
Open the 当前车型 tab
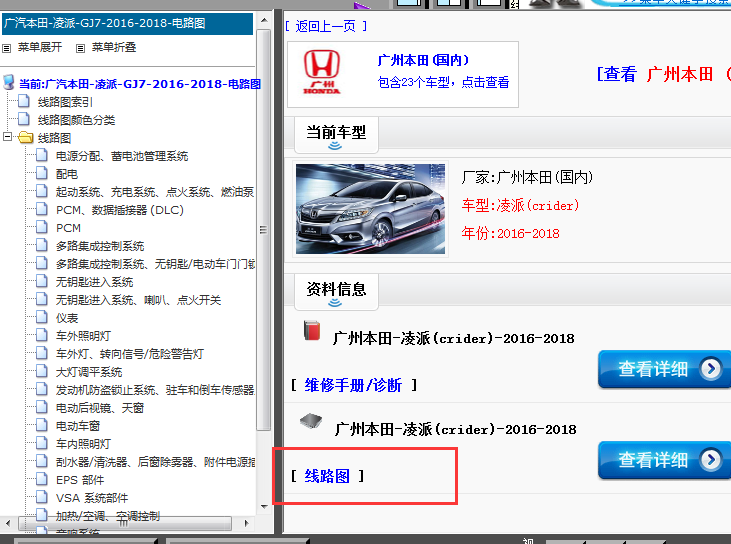tap(336, 135)
